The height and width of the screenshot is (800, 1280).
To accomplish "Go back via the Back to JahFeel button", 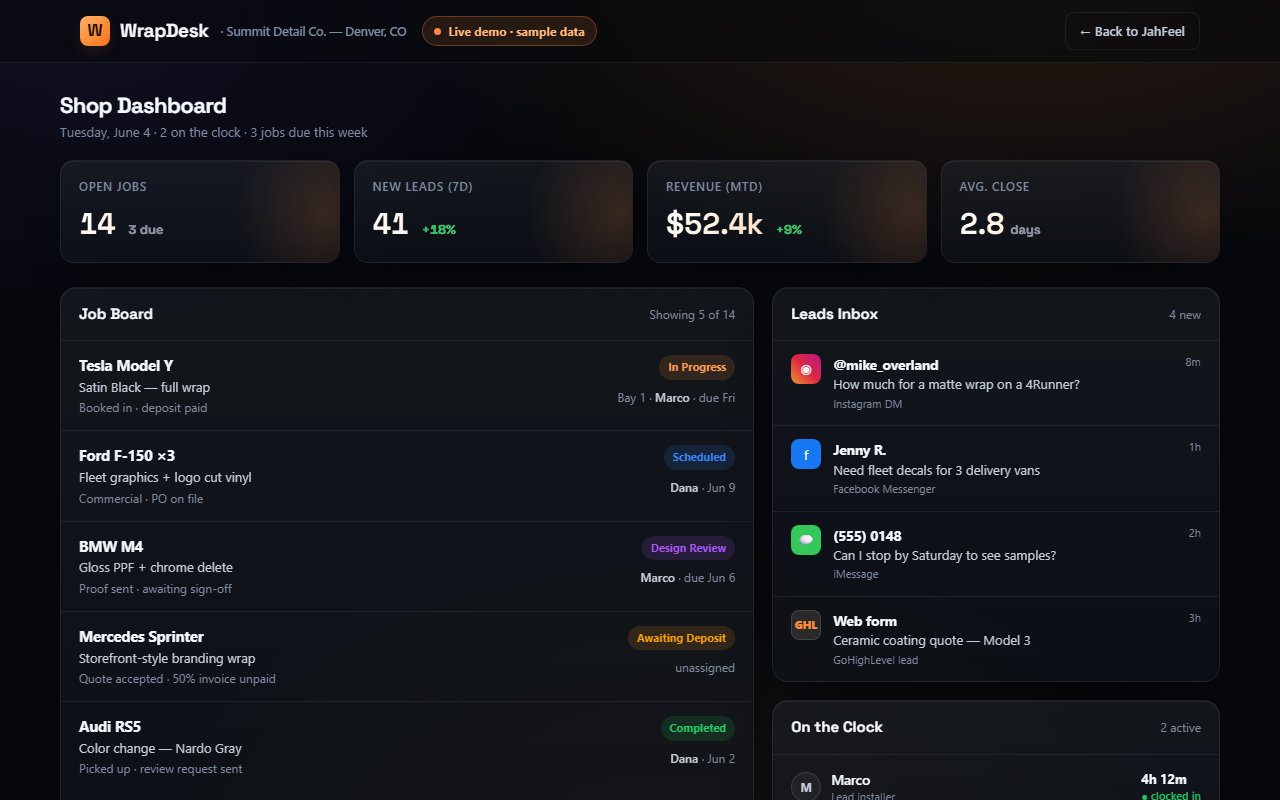I will pyautogui.click(x=1132, y=31).
